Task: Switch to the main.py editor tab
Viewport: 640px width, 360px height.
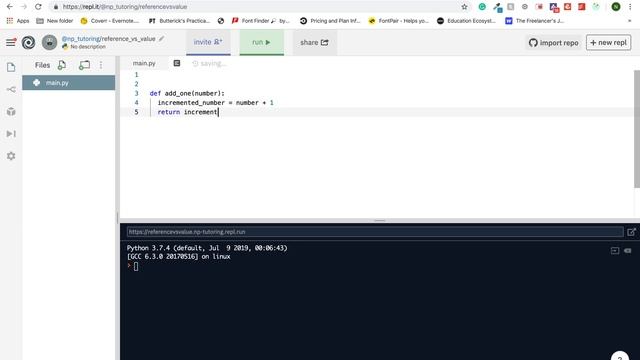Action: [144, 63]
